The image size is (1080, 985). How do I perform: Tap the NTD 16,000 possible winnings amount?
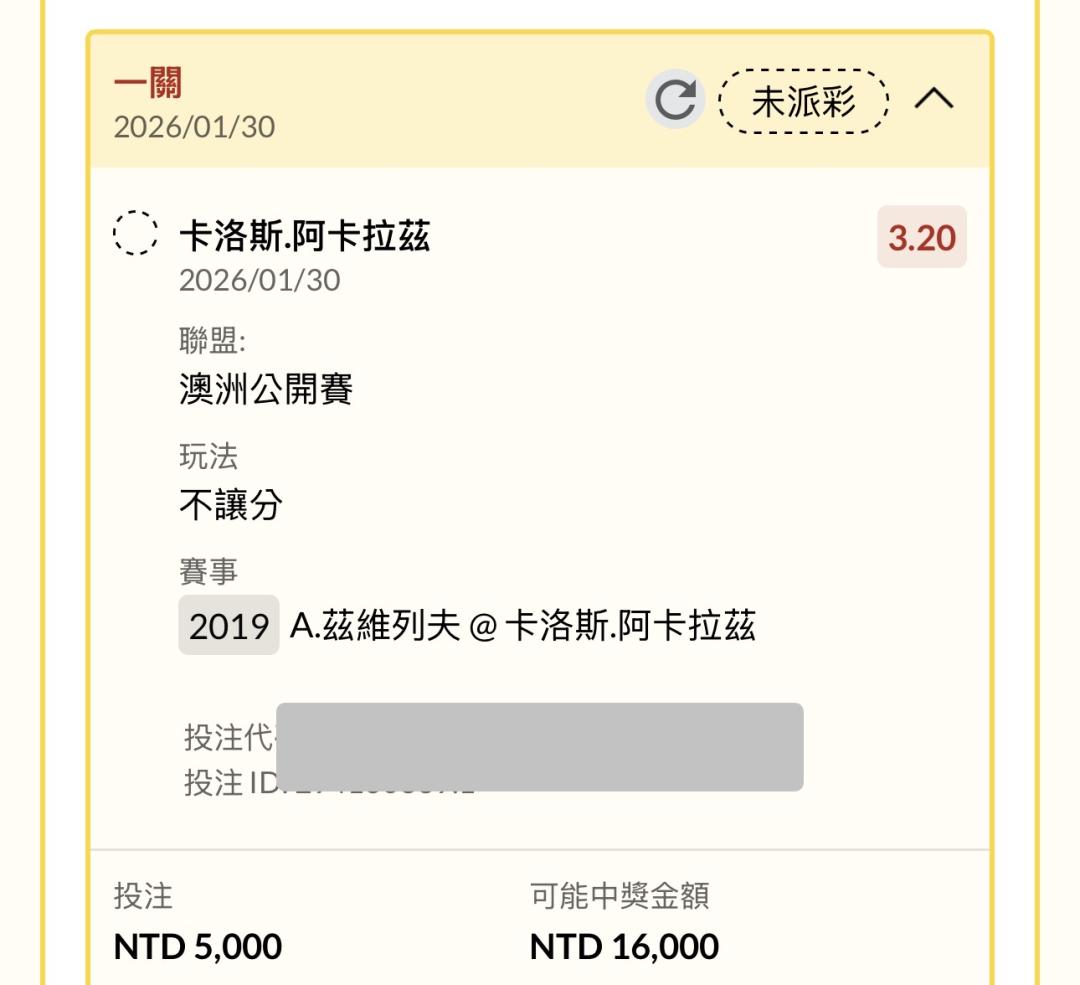point(624,945)
